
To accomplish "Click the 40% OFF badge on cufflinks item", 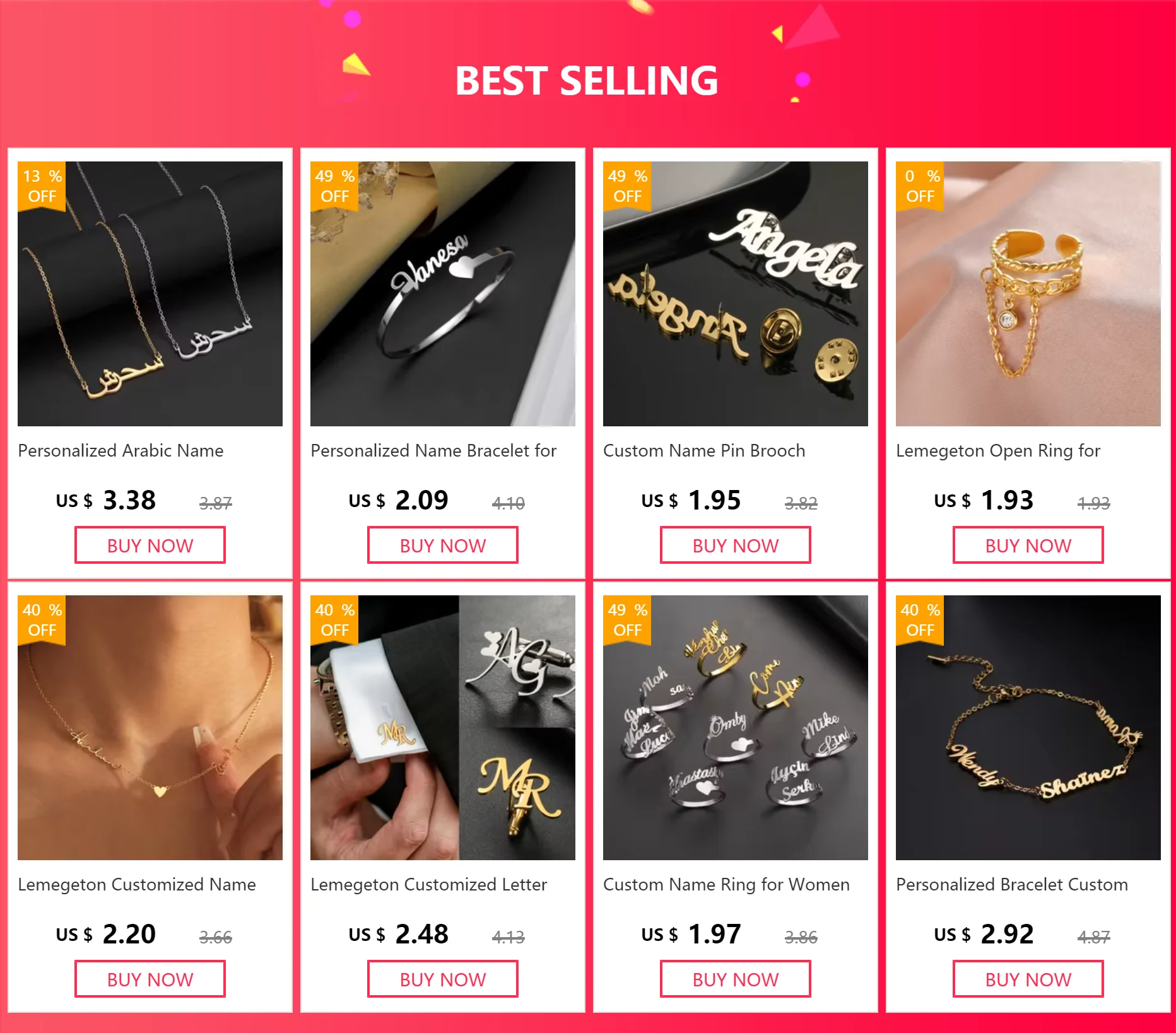I will point(334,620).
